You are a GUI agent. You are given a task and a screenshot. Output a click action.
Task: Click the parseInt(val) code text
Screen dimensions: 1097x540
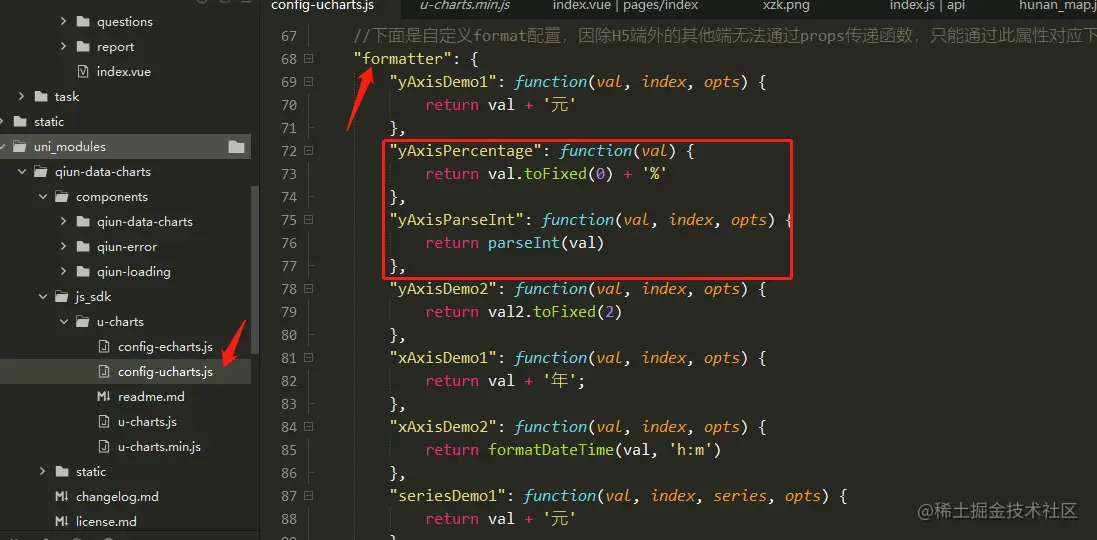[x=545, y=243]
